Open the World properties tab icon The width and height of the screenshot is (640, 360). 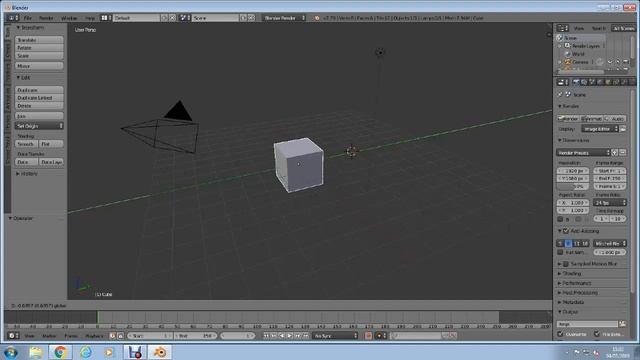pyautogui.click(x=600, y=82)
